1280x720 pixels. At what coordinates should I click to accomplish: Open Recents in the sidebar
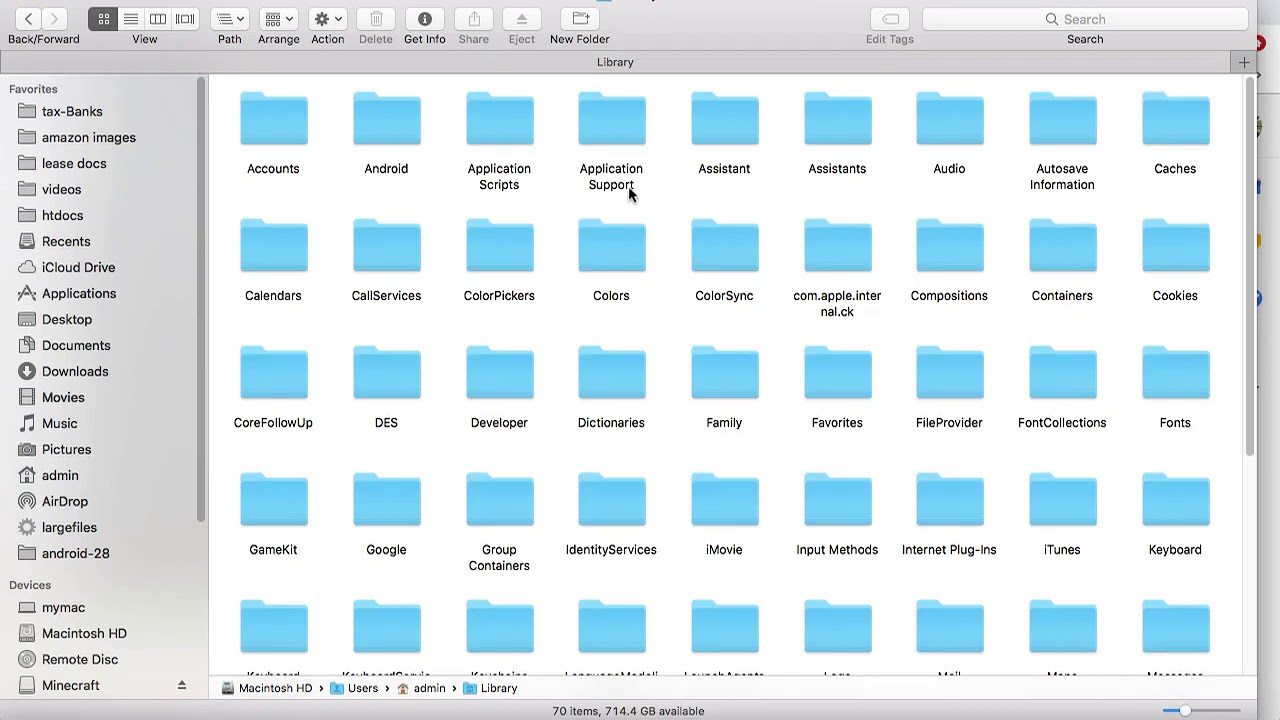click(x=66, y=241)
